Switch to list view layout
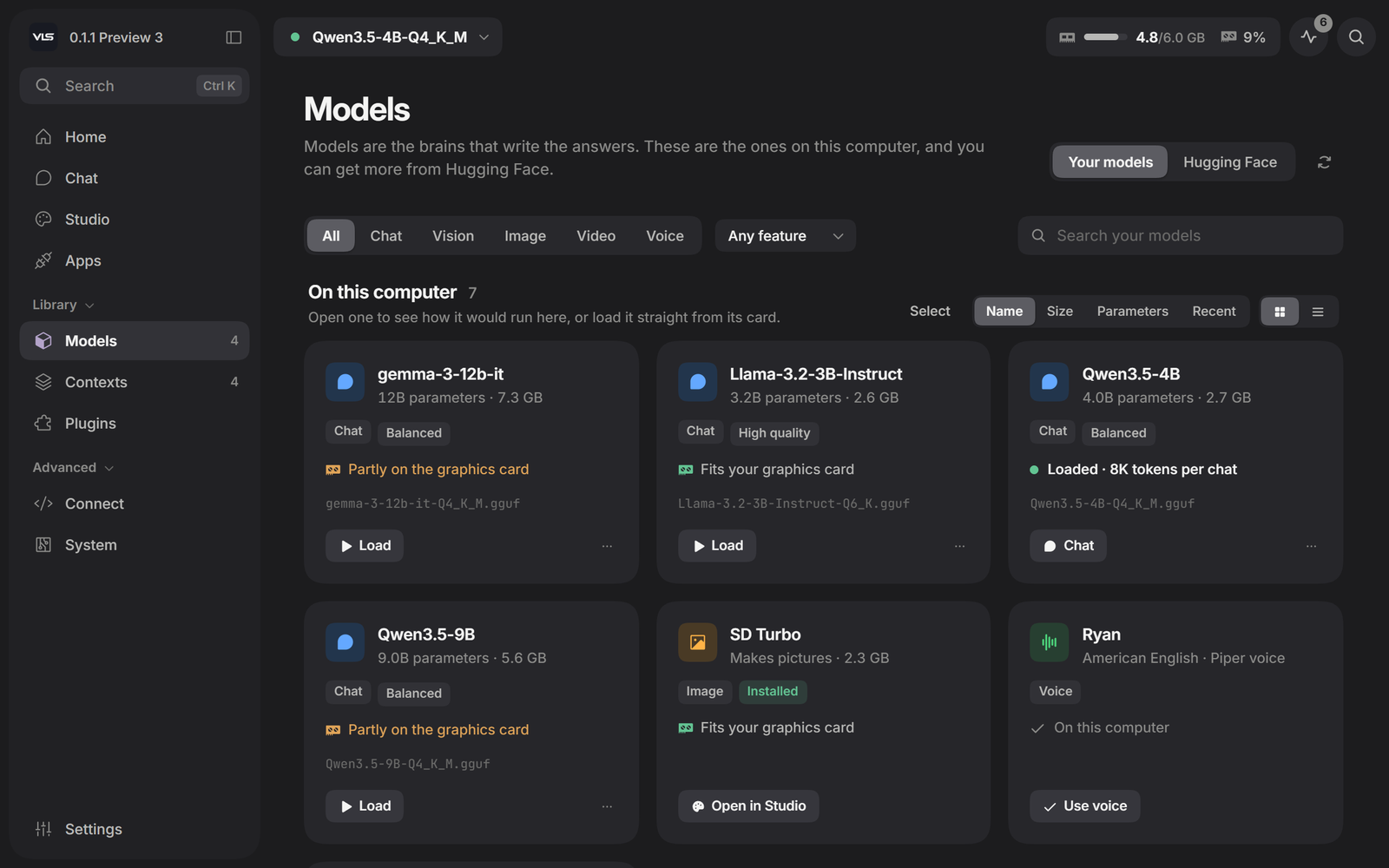This screenshot has height=868, width=1389. point(1318,312)
